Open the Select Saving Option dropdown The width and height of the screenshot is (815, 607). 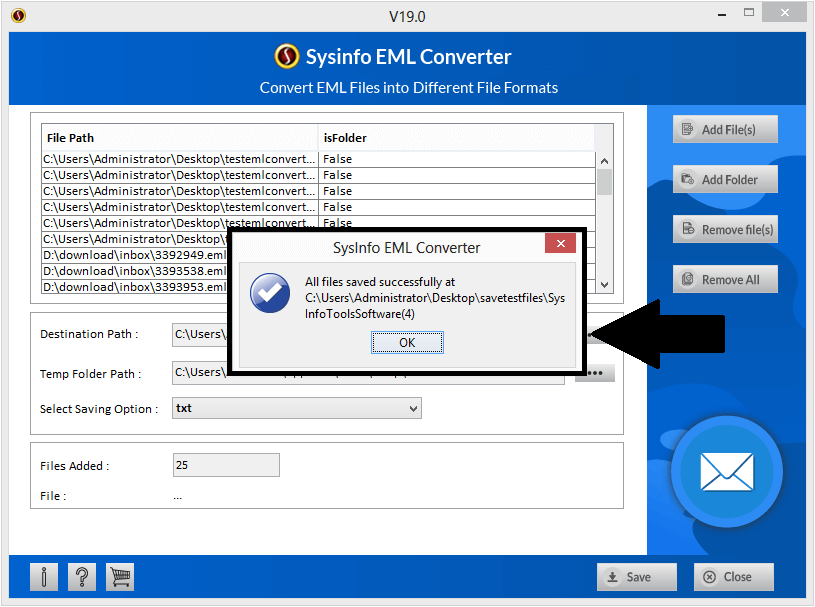click(x=297, y=408)
